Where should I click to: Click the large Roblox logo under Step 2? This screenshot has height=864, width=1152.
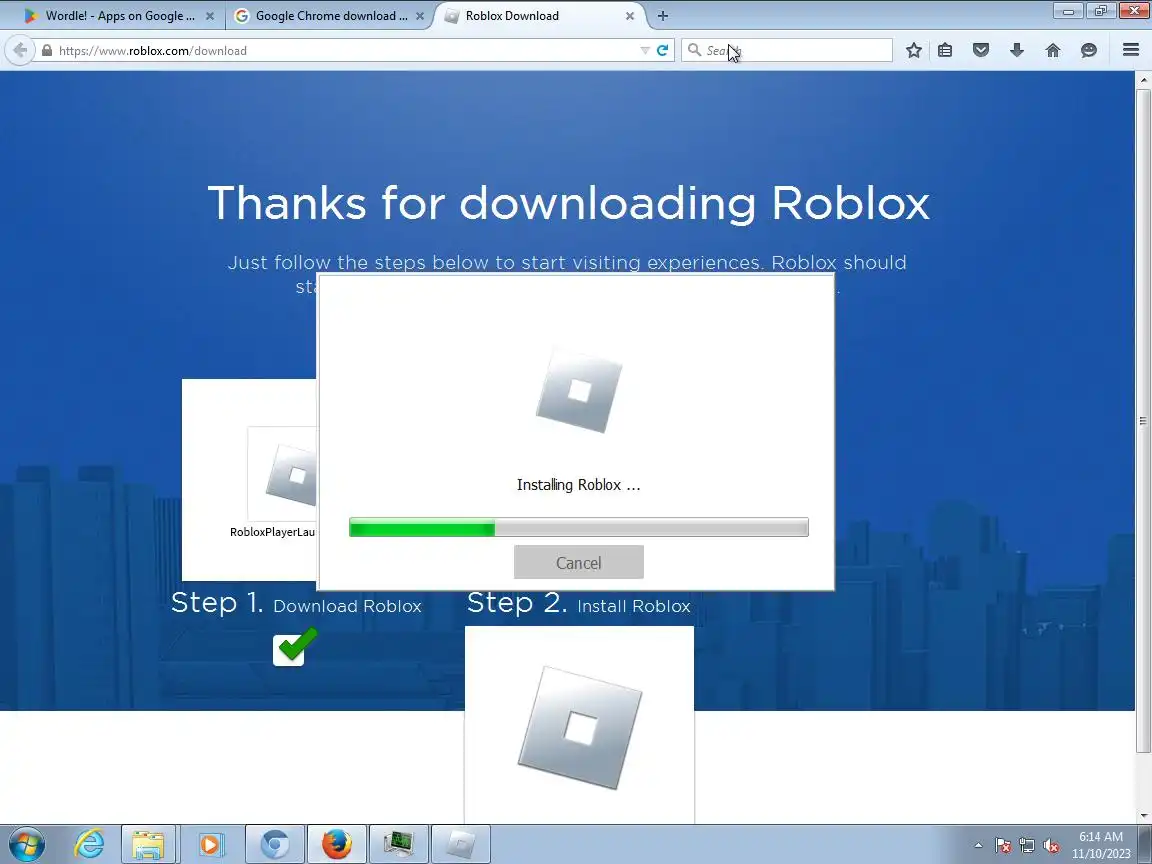(580, 727)
